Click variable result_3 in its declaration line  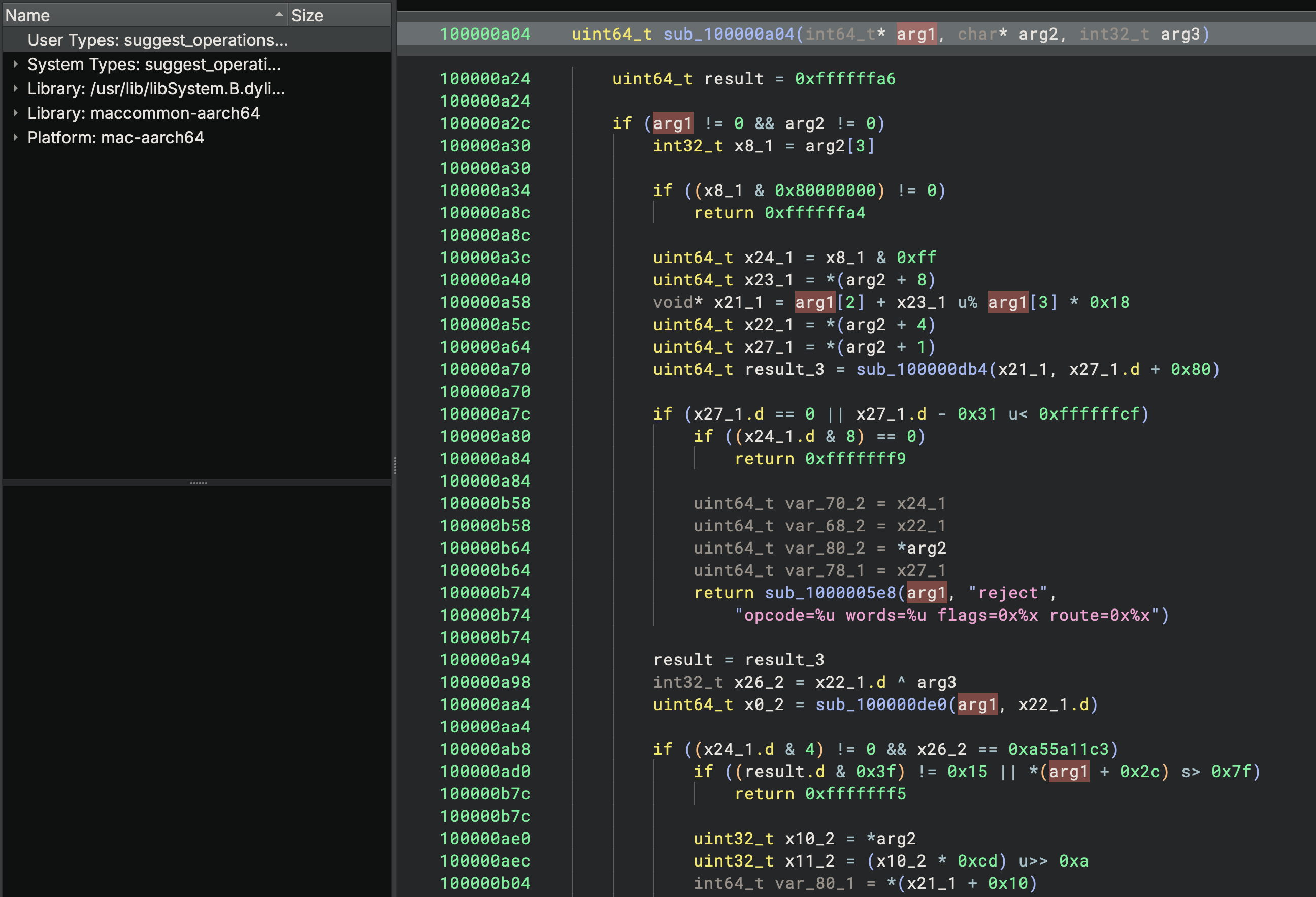[784, 369]
